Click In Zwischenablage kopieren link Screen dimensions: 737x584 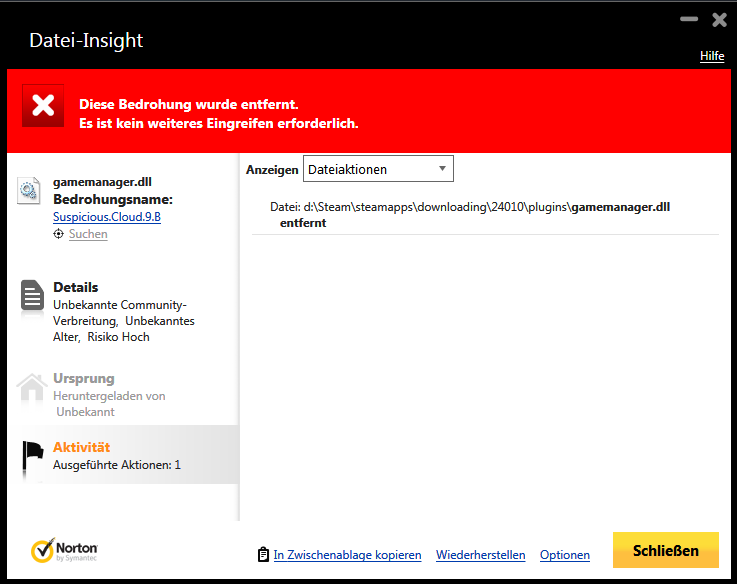(347, 555)
